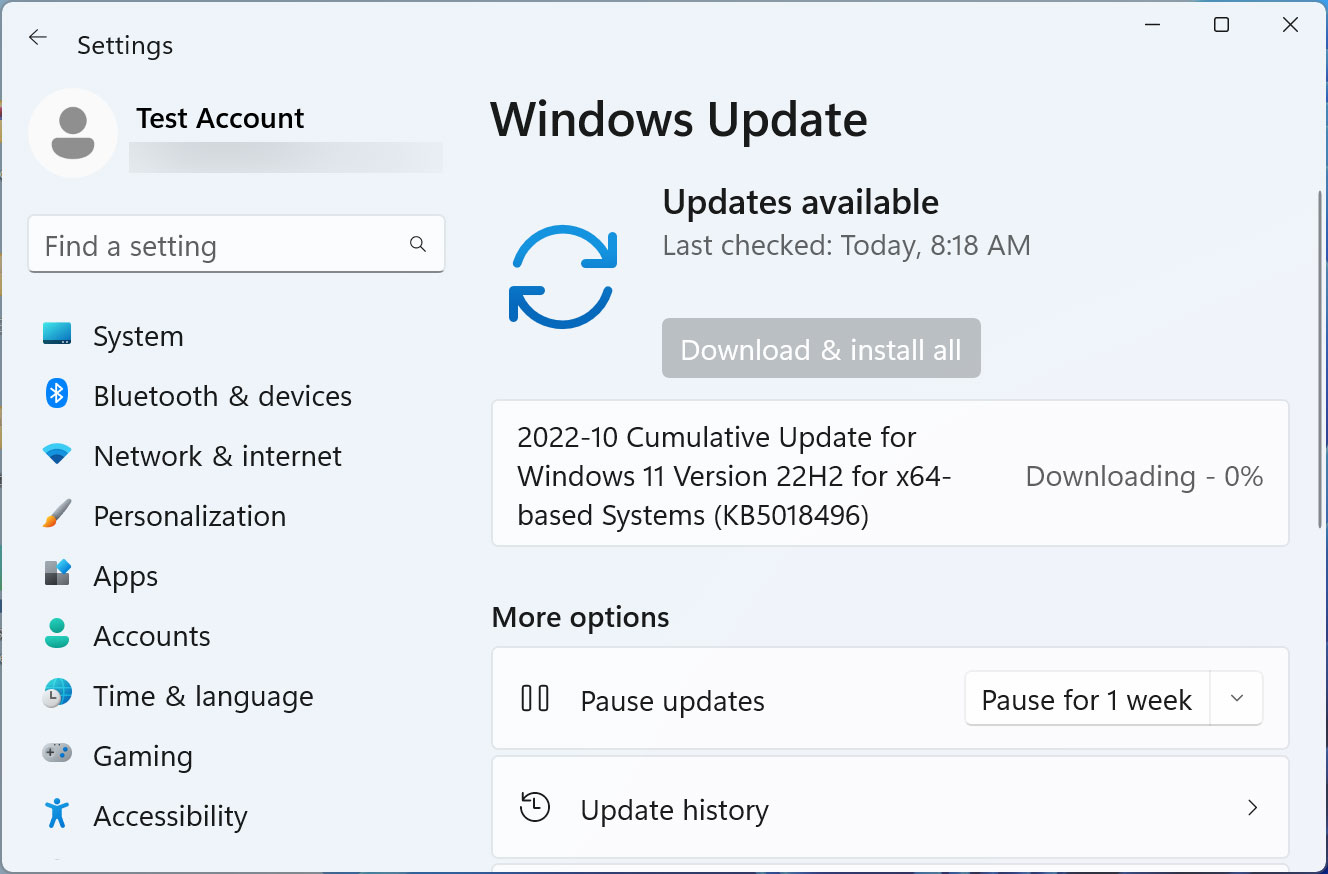Click the vertical scrollbar of the page
The width and height of the screenshot is (1328, 874).
coord(1321,360)
